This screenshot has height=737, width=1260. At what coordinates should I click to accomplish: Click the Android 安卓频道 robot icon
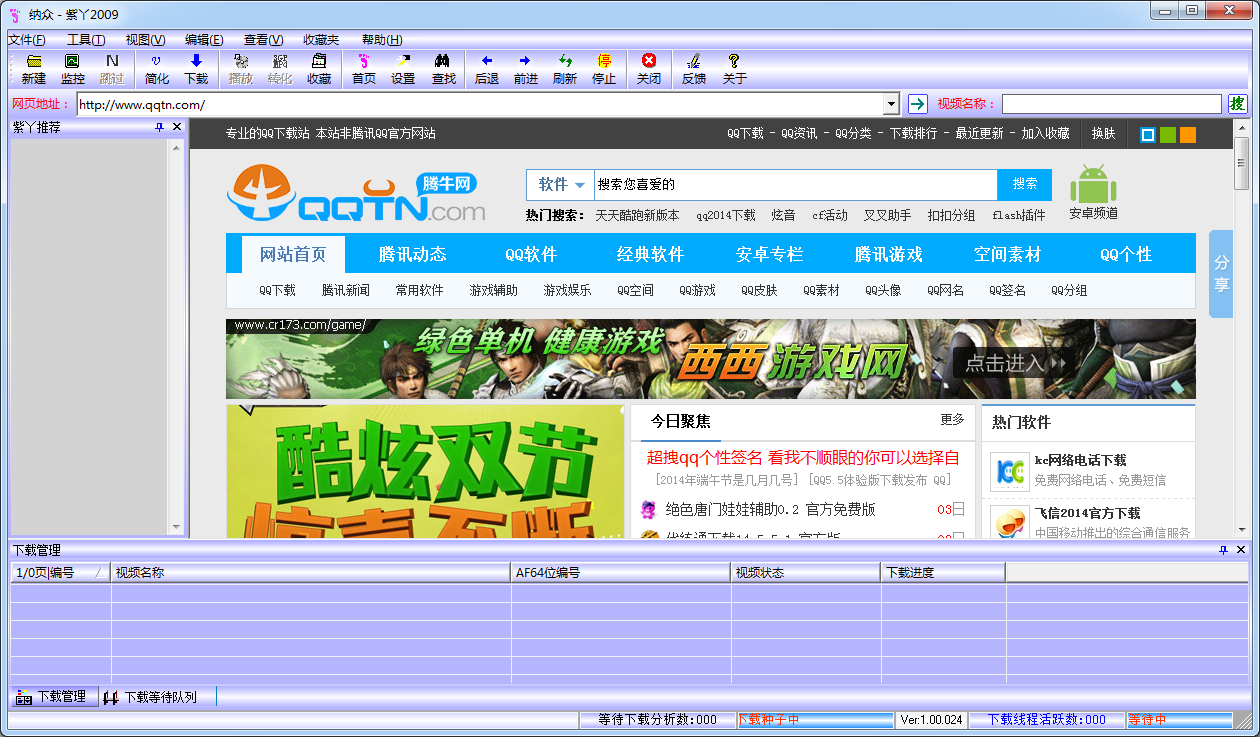click(x=1093, y=183)
